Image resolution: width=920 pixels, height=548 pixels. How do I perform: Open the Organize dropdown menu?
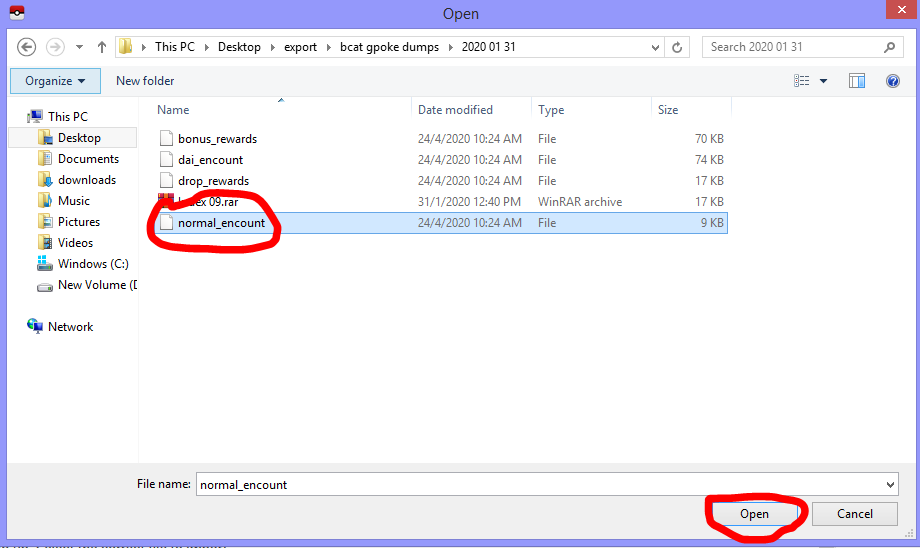56,81
